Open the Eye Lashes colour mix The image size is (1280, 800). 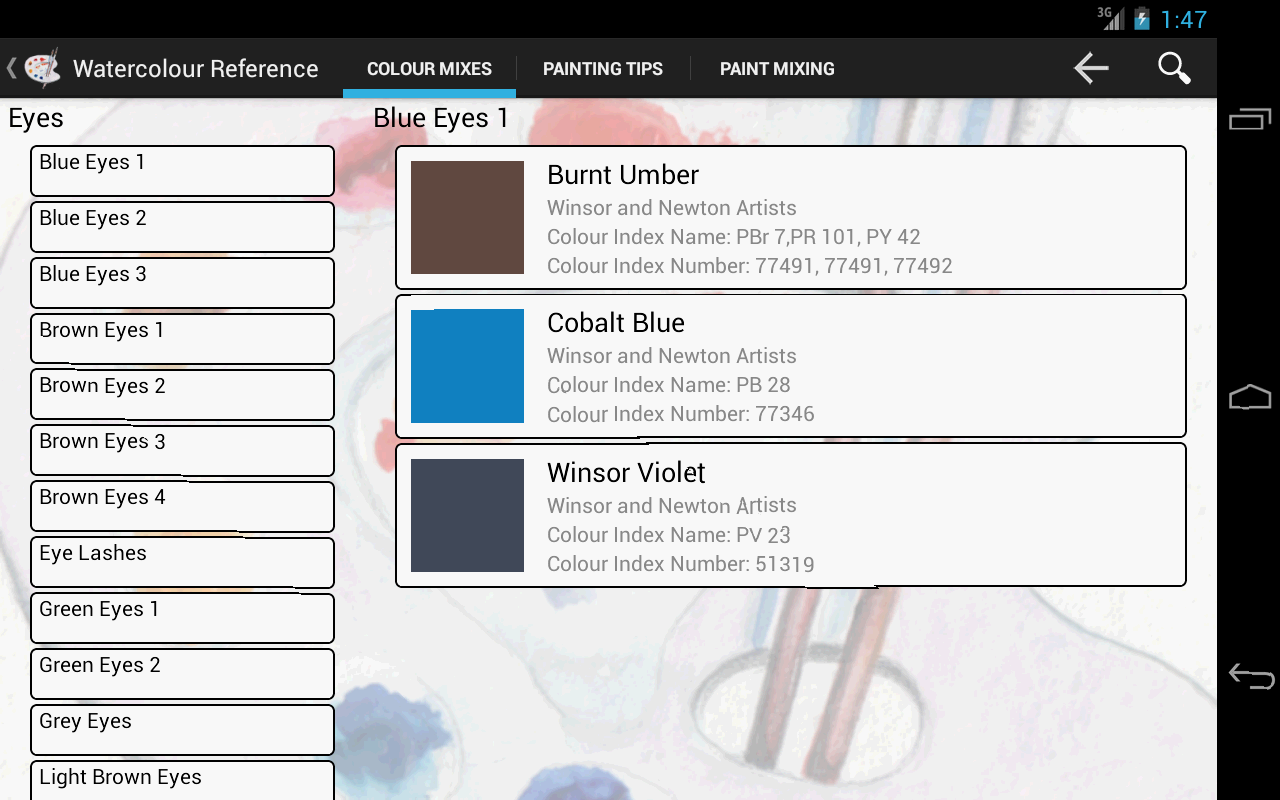point(182,563)
